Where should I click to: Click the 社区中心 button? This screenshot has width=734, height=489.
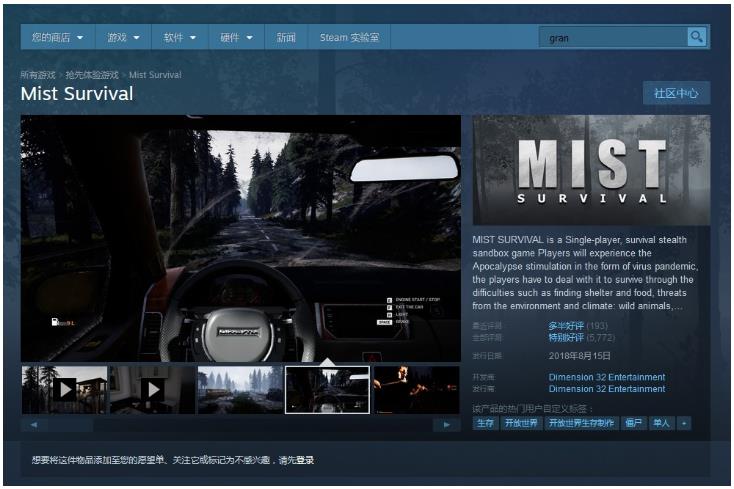pyautogui.click(x=676, y=93)
